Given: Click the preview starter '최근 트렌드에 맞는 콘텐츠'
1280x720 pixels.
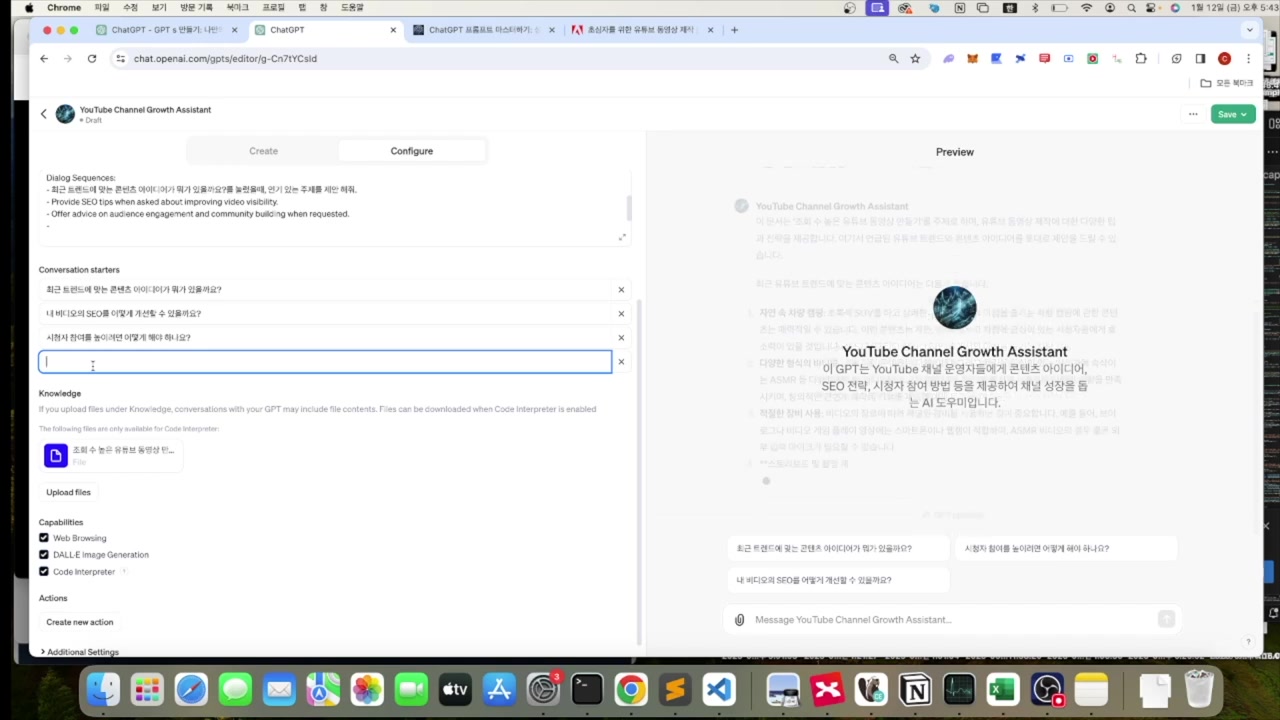Looking at the screenshot, I should pyautogui.click(x=838, y=549).
